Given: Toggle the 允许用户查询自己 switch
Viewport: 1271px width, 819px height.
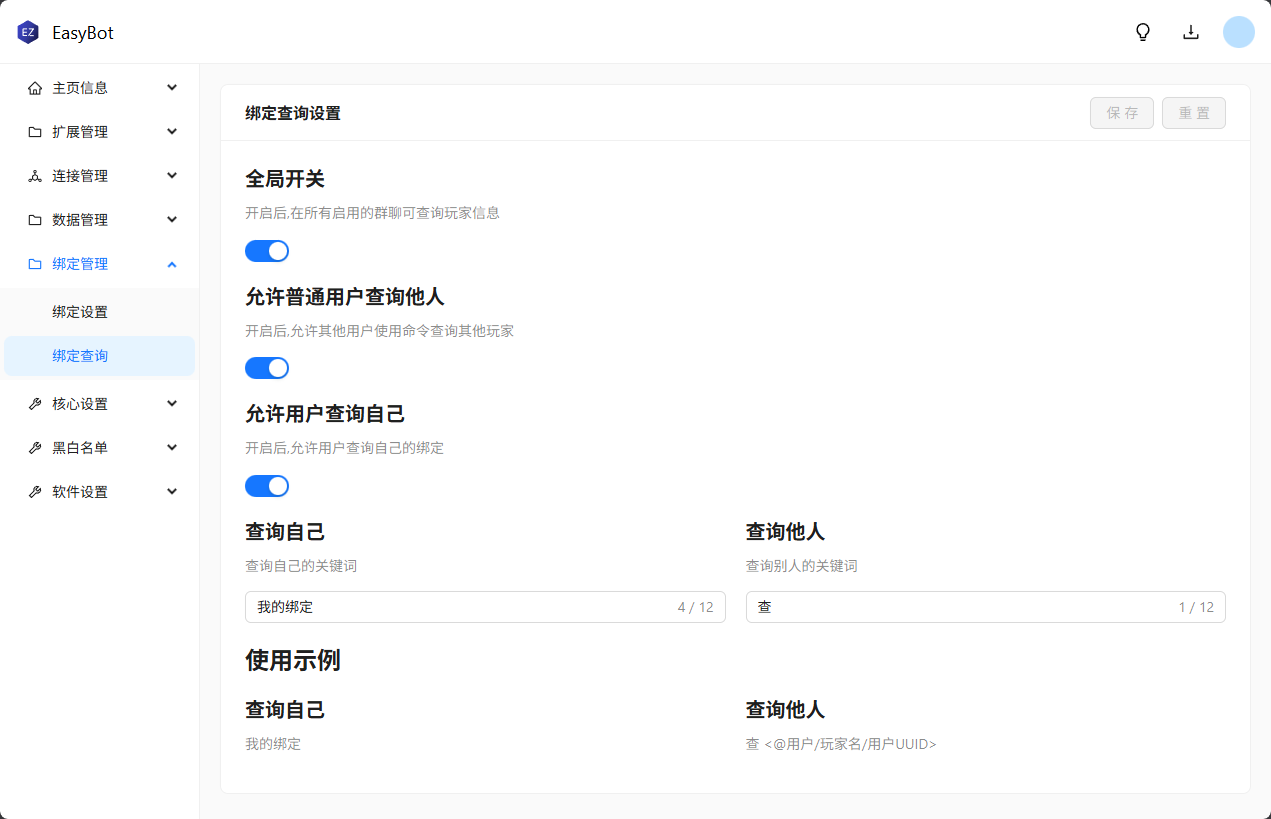Looking at the screenshot, I should 267,486.
